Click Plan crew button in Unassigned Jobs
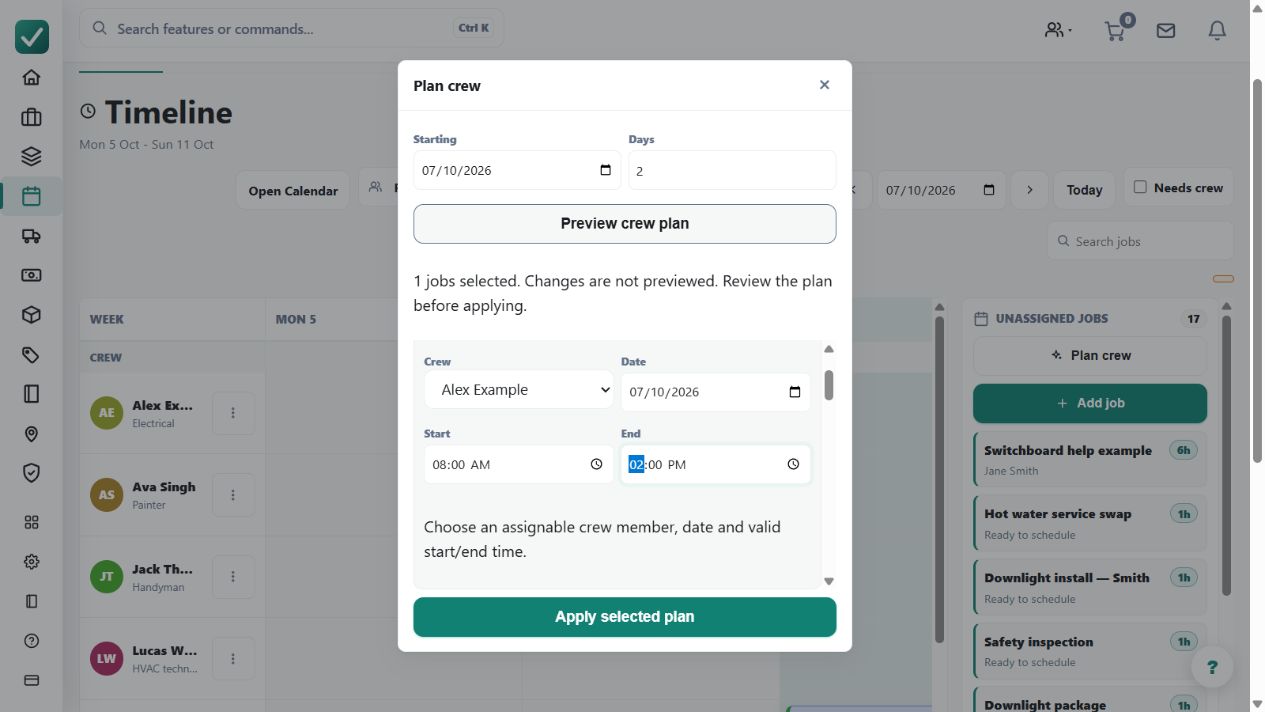The width and height of the screenshot is (1265, 712). tap(1090, 355)
